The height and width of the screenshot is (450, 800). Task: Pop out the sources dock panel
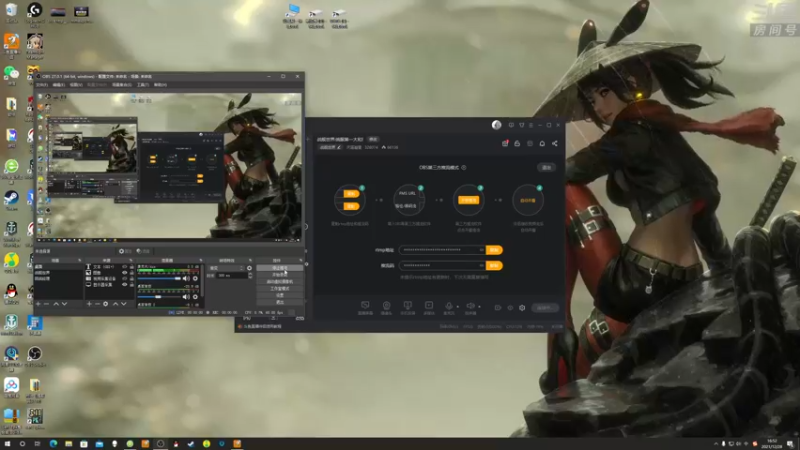tap(131, 260)
